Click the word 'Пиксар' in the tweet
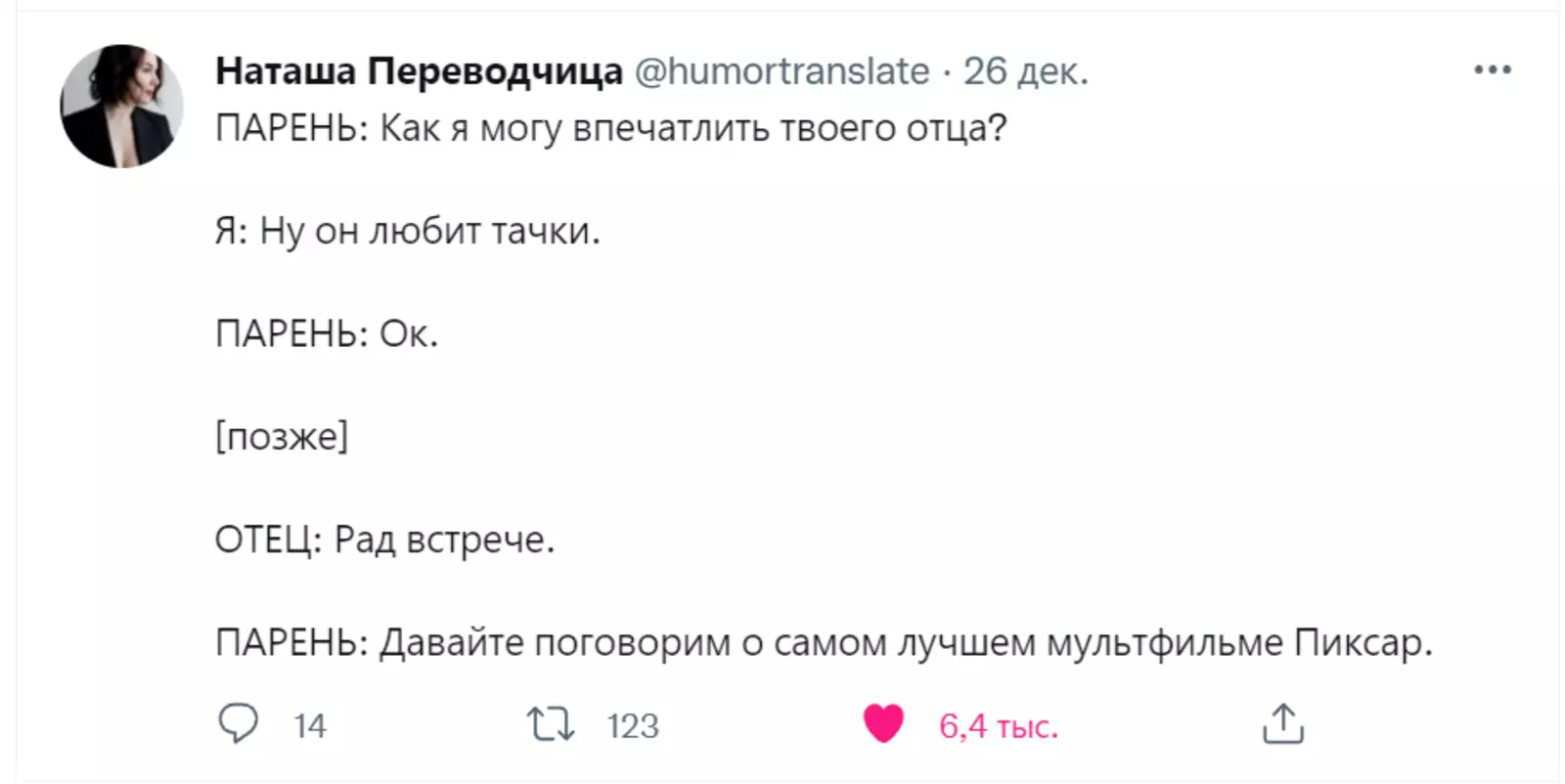 (1362, 642)
